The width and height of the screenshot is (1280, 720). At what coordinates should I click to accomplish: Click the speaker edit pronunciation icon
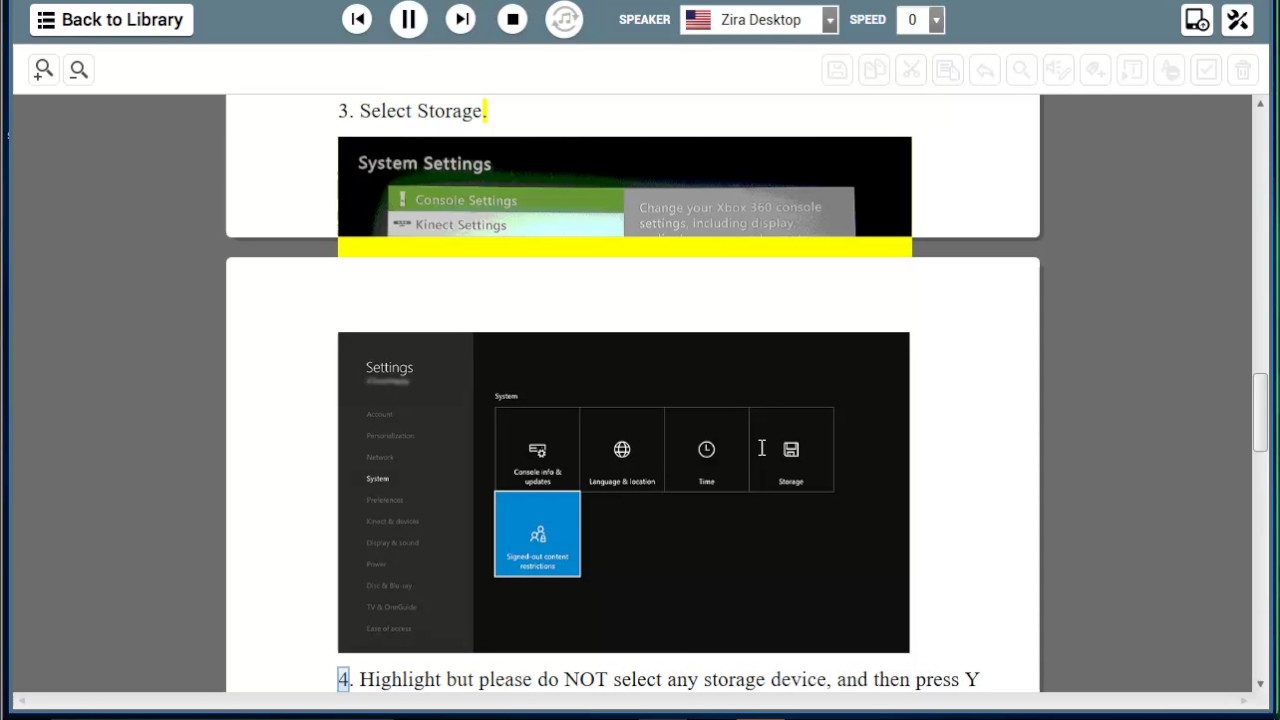[x=1058, y=70]
